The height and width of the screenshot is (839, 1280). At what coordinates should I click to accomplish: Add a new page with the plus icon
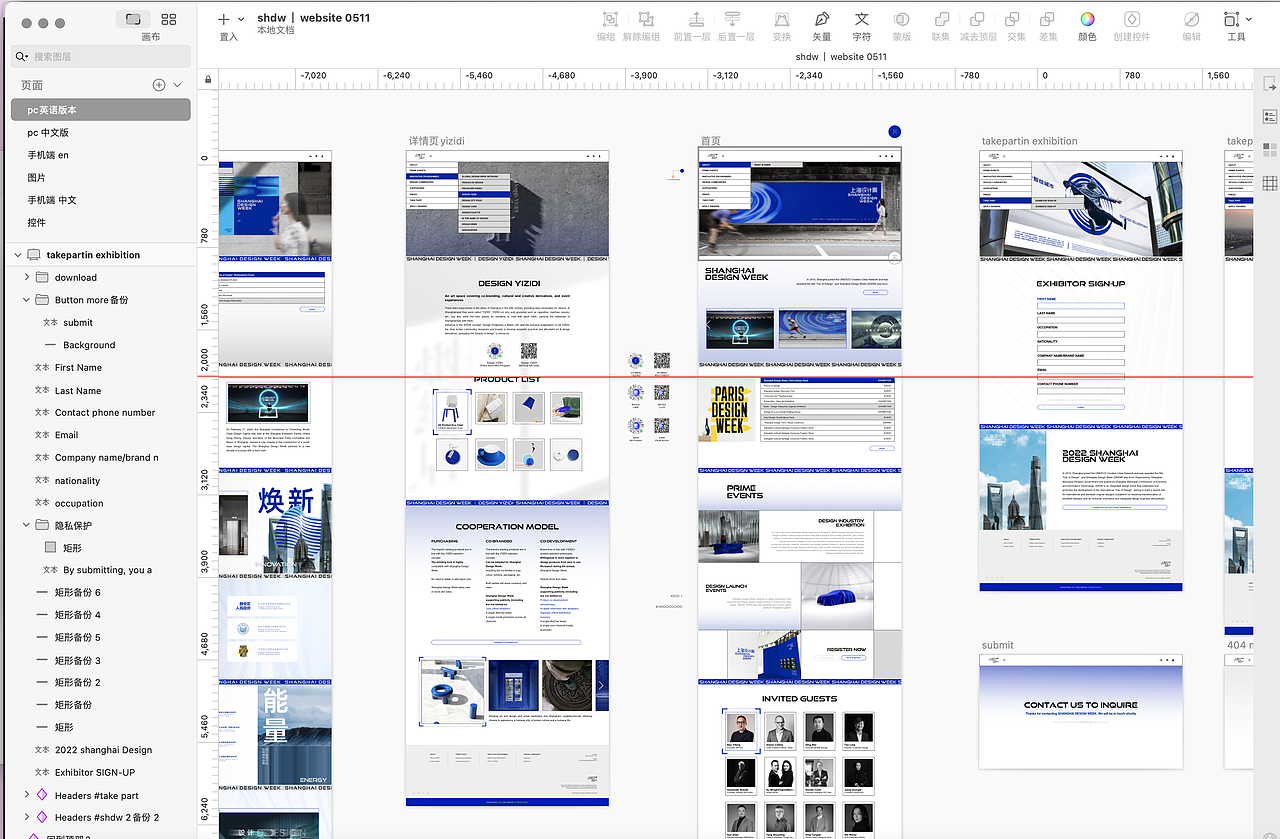coord(158,85)
